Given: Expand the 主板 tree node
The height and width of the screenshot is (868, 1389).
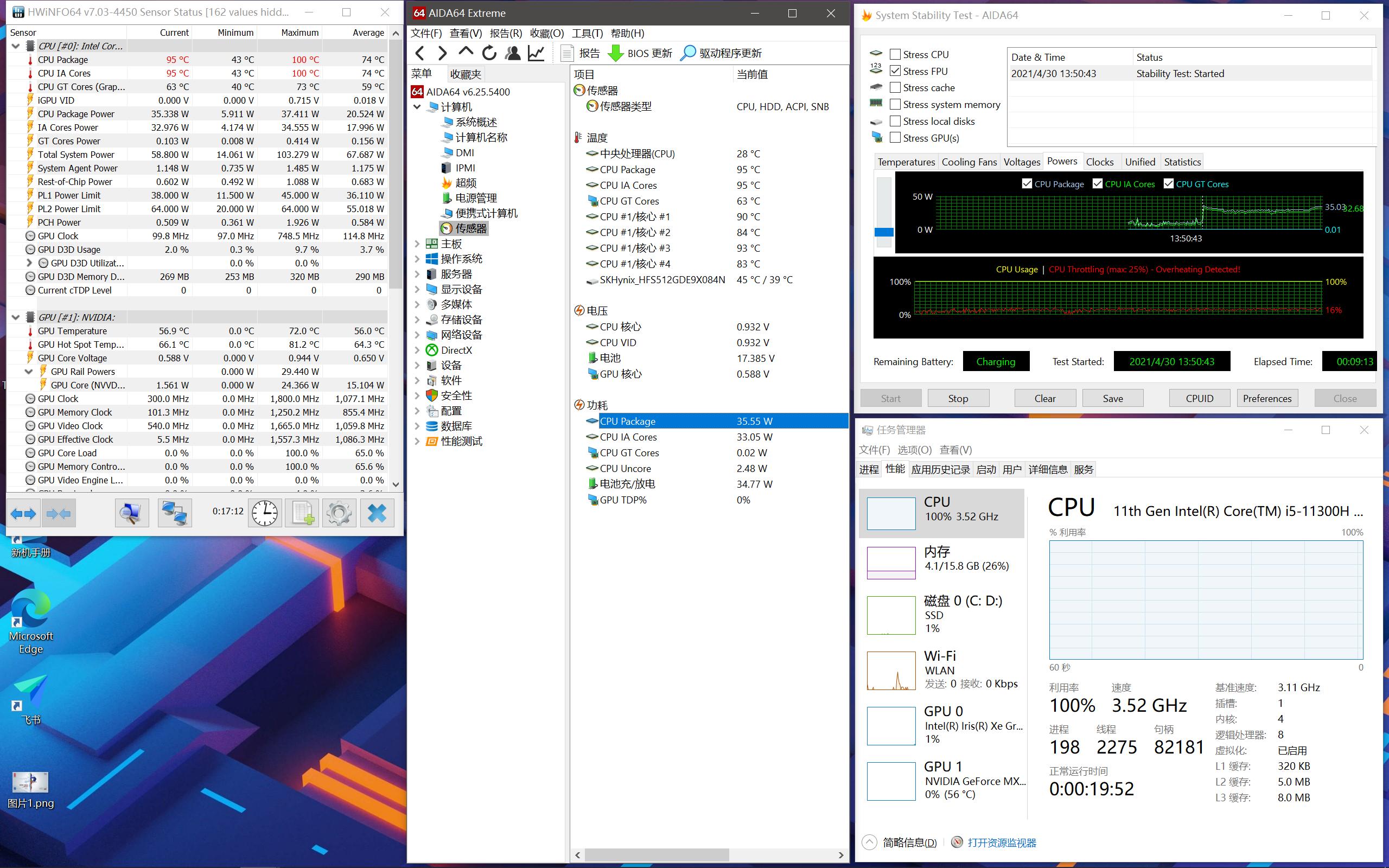Looking at the screenshot, I should click(x=417, y=244).
